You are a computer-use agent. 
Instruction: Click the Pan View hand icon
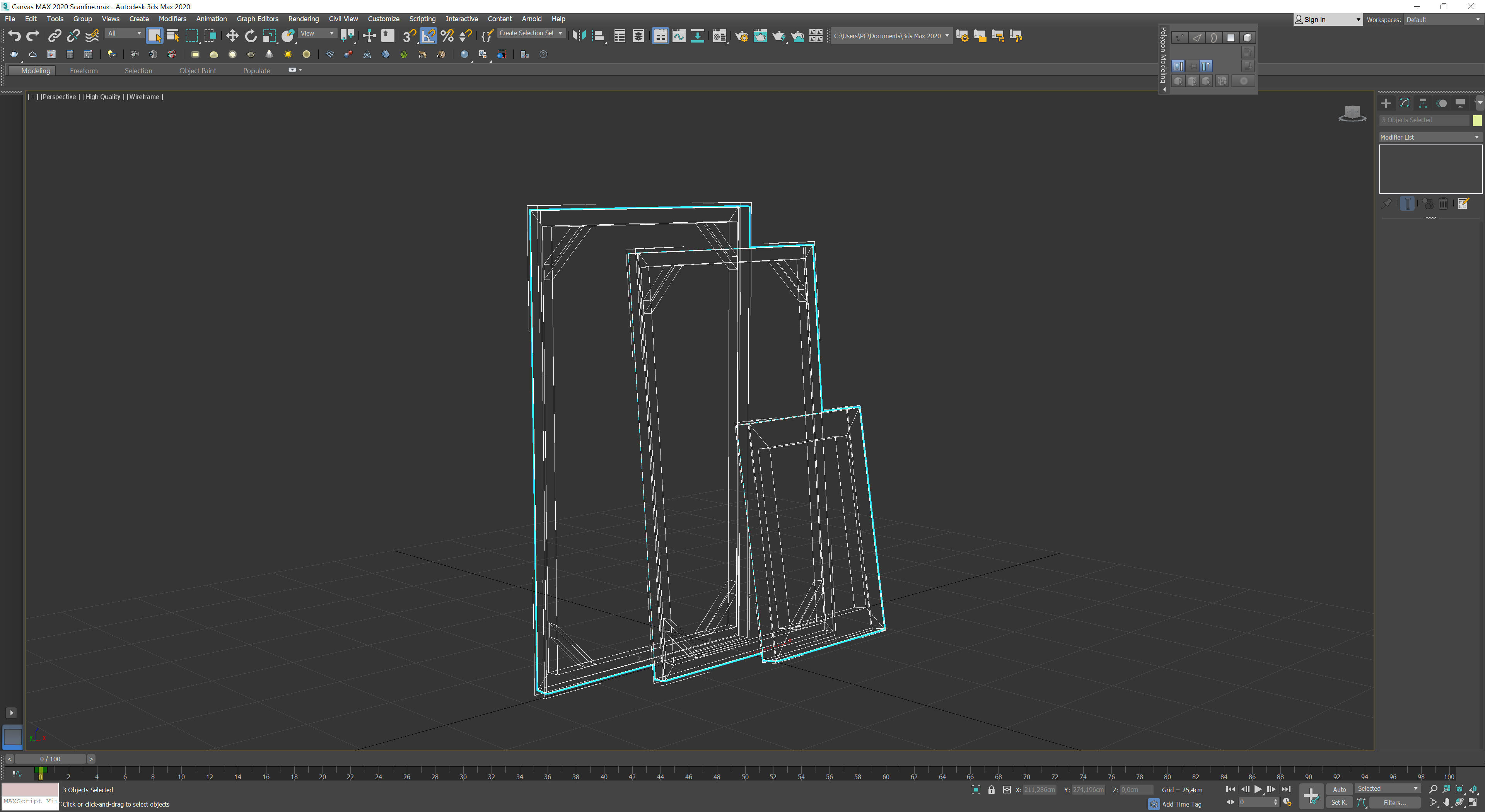pos(1446,802)
